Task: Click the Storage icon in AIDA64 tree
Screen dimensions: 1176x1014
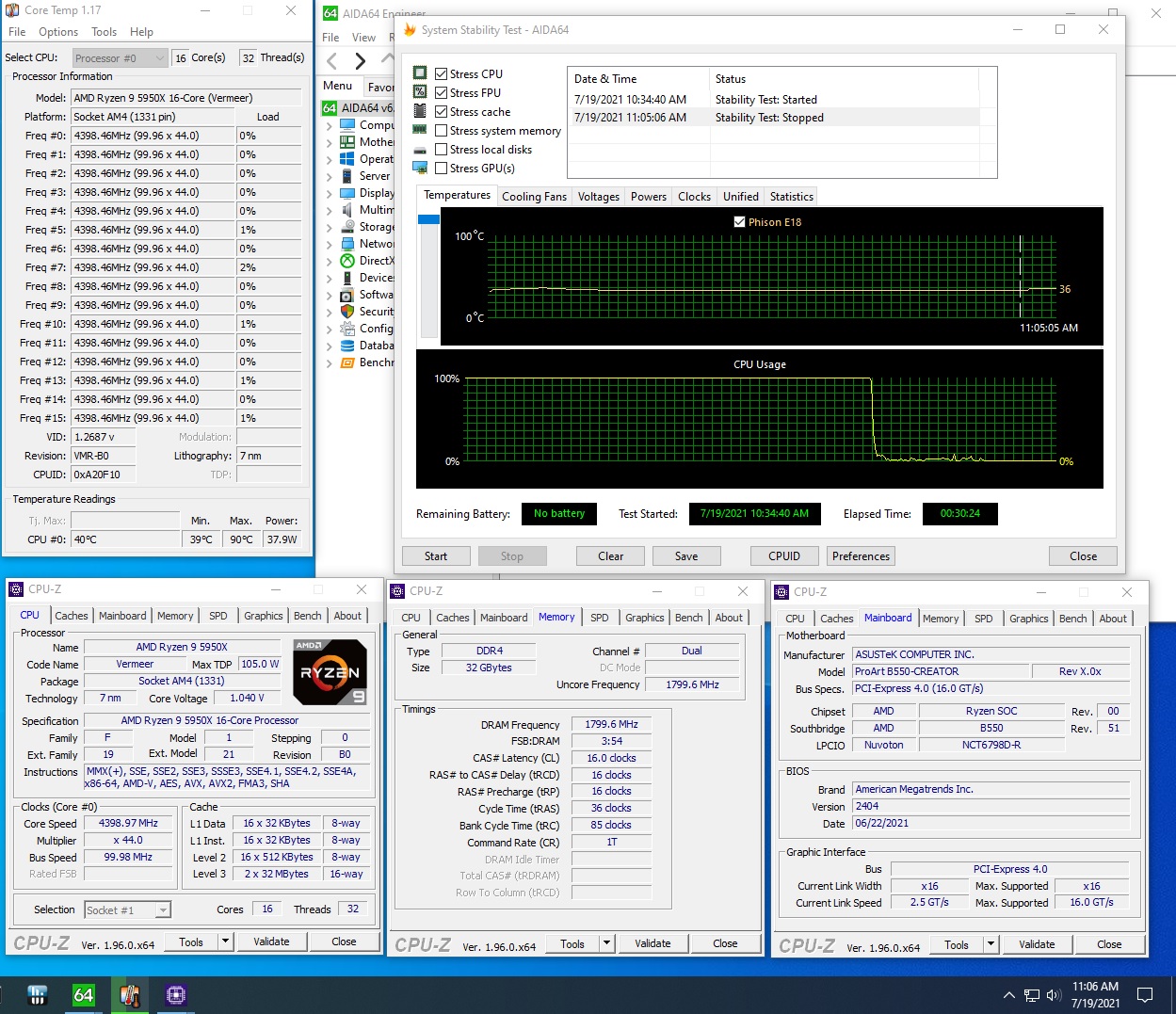Action: 347,227
